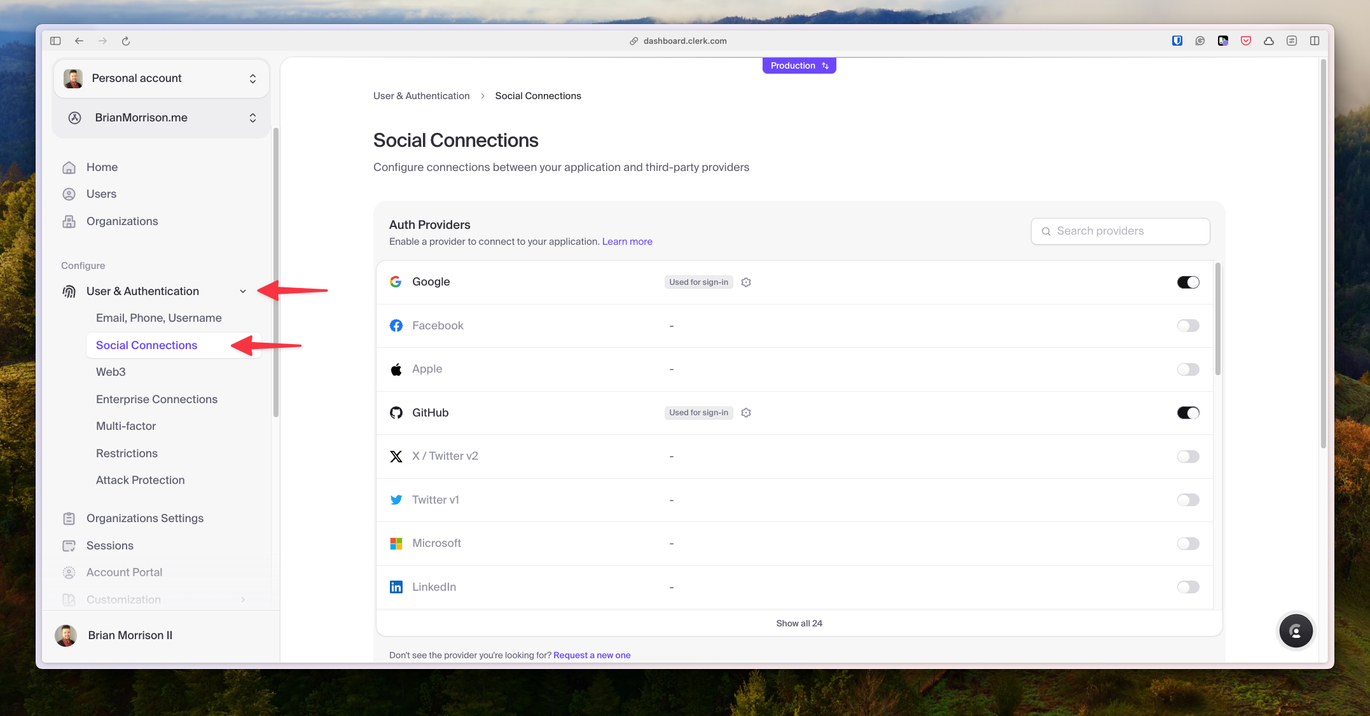Switch environment via Production dropdown
Viewport: 1370px width, 716px height.
pyautogui.click(x=799, y=66)
